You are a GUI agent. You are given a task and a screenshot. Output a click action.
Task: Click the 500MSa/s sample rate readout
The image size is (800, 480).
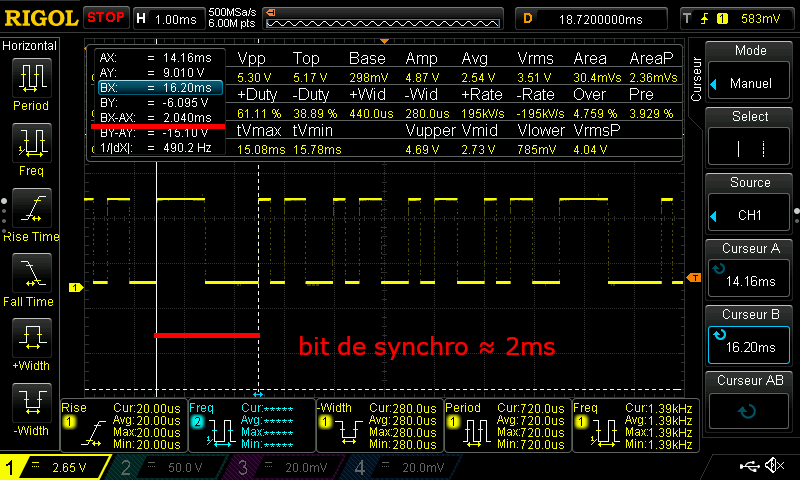[x=232, y=13]
